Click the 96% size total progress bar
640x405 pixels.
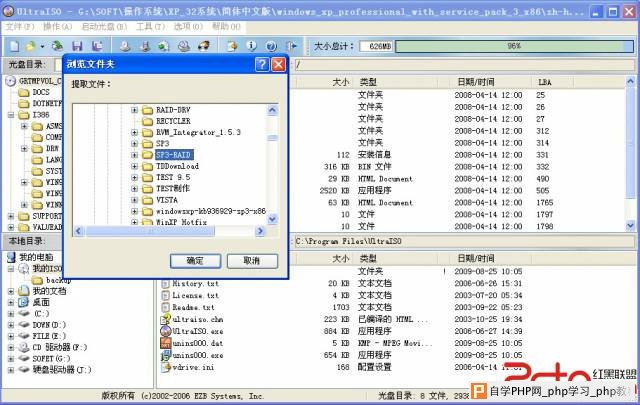tap(514, 46)
